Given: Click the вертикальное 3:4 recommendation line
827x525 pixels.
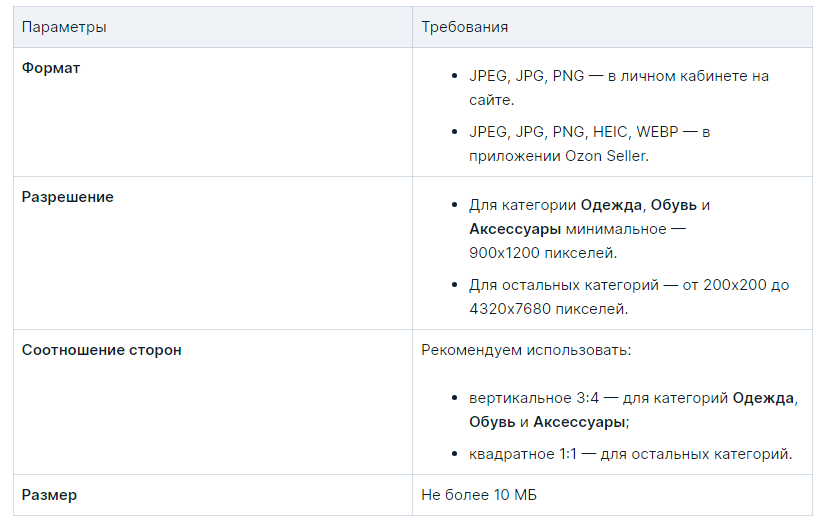Looking at the screenshot, I should [x=633, y=398].
